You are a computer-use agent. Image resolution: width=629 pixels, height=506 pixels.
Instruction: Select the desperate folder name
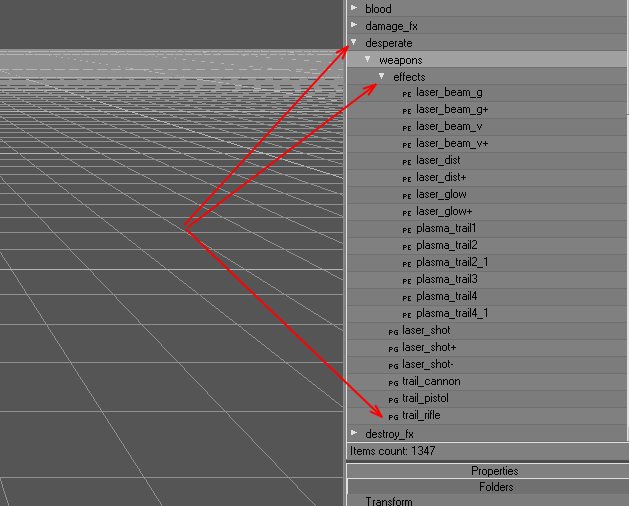[x=389, y=43]
